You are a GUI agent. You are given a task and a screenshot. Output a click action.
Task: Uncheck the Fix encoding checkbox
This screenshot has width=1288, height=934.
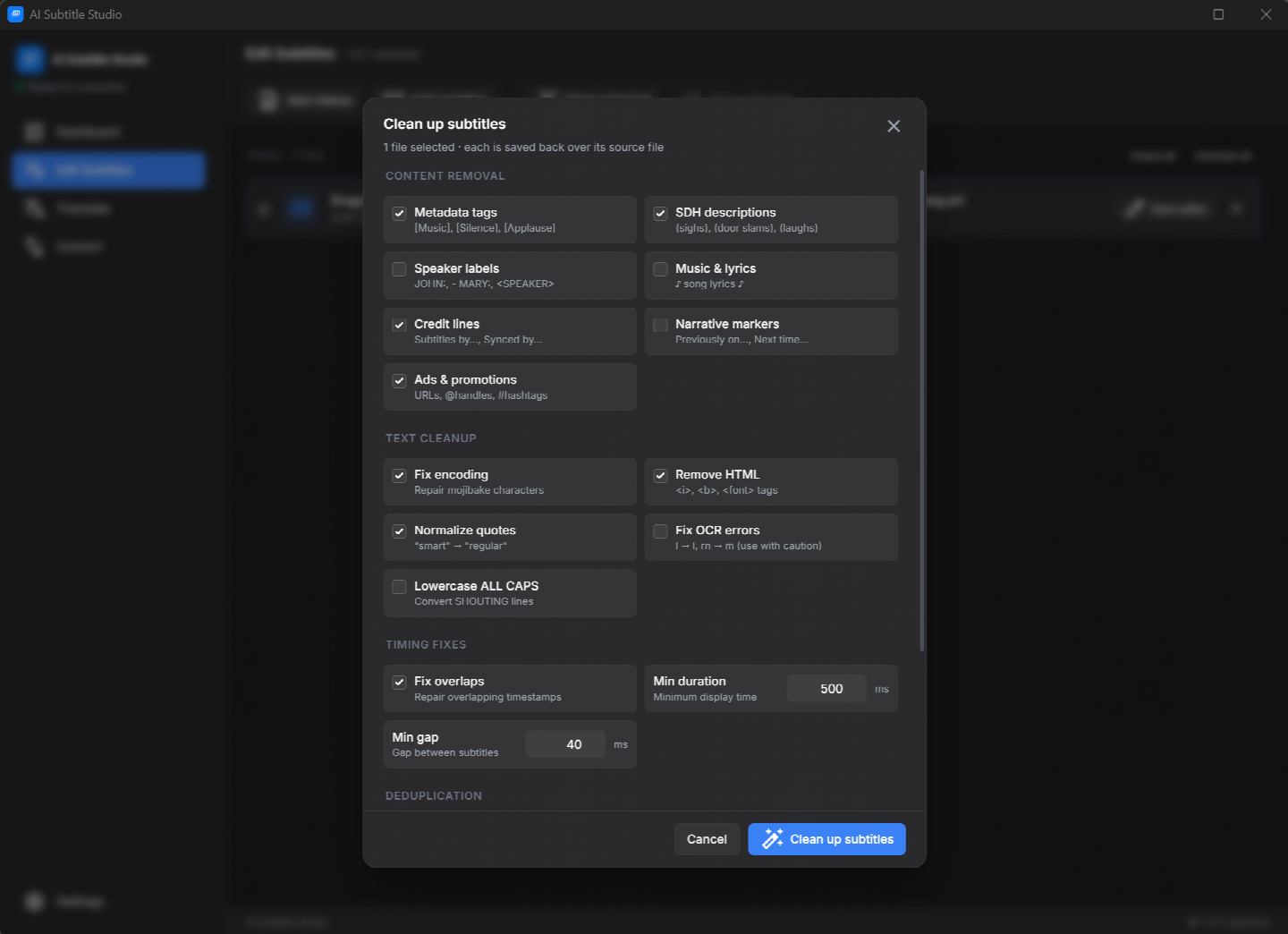[x=400, y=475]
